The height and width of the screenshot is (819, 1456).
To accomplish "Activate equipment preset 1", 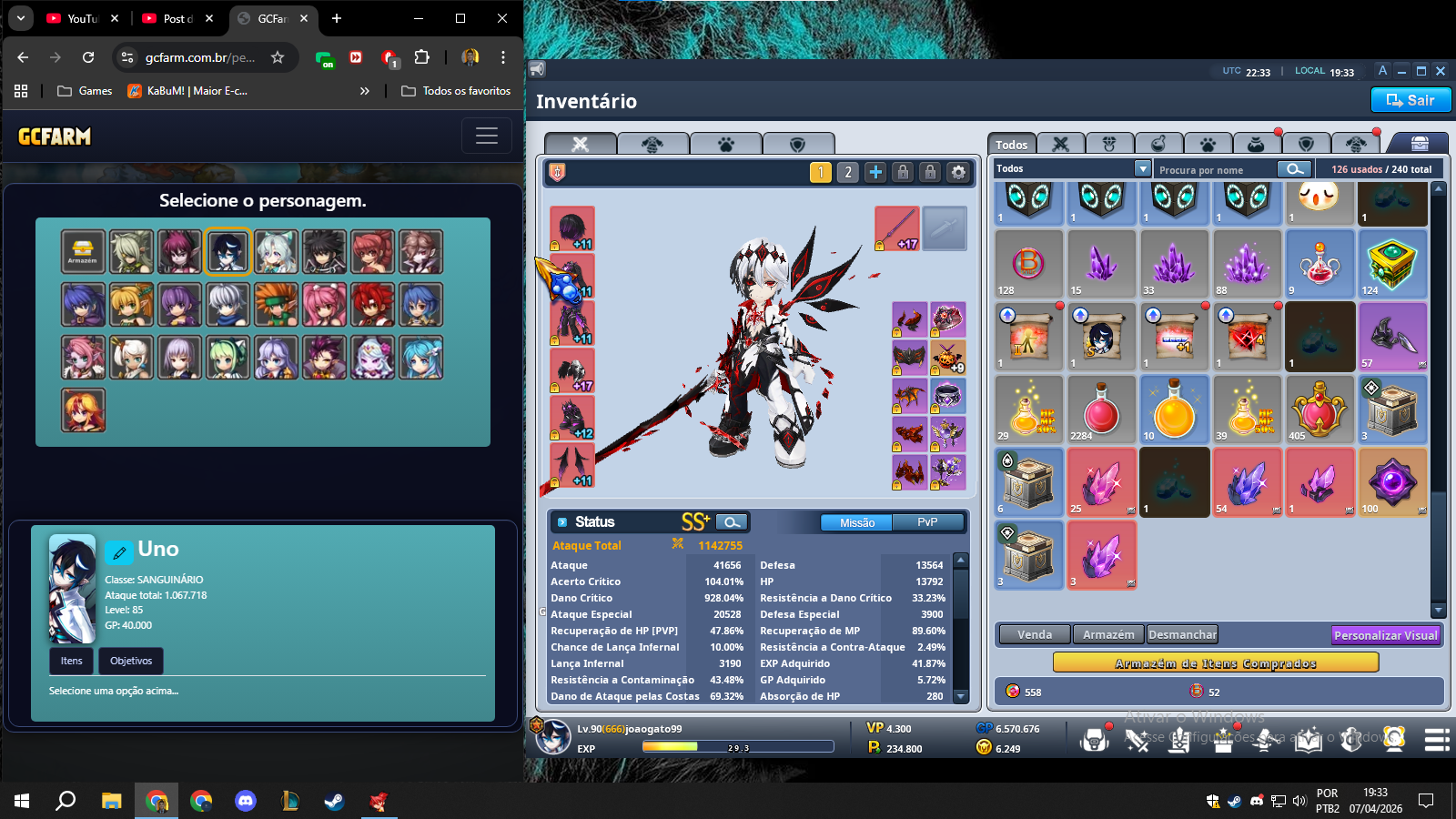I will [821, 172].
